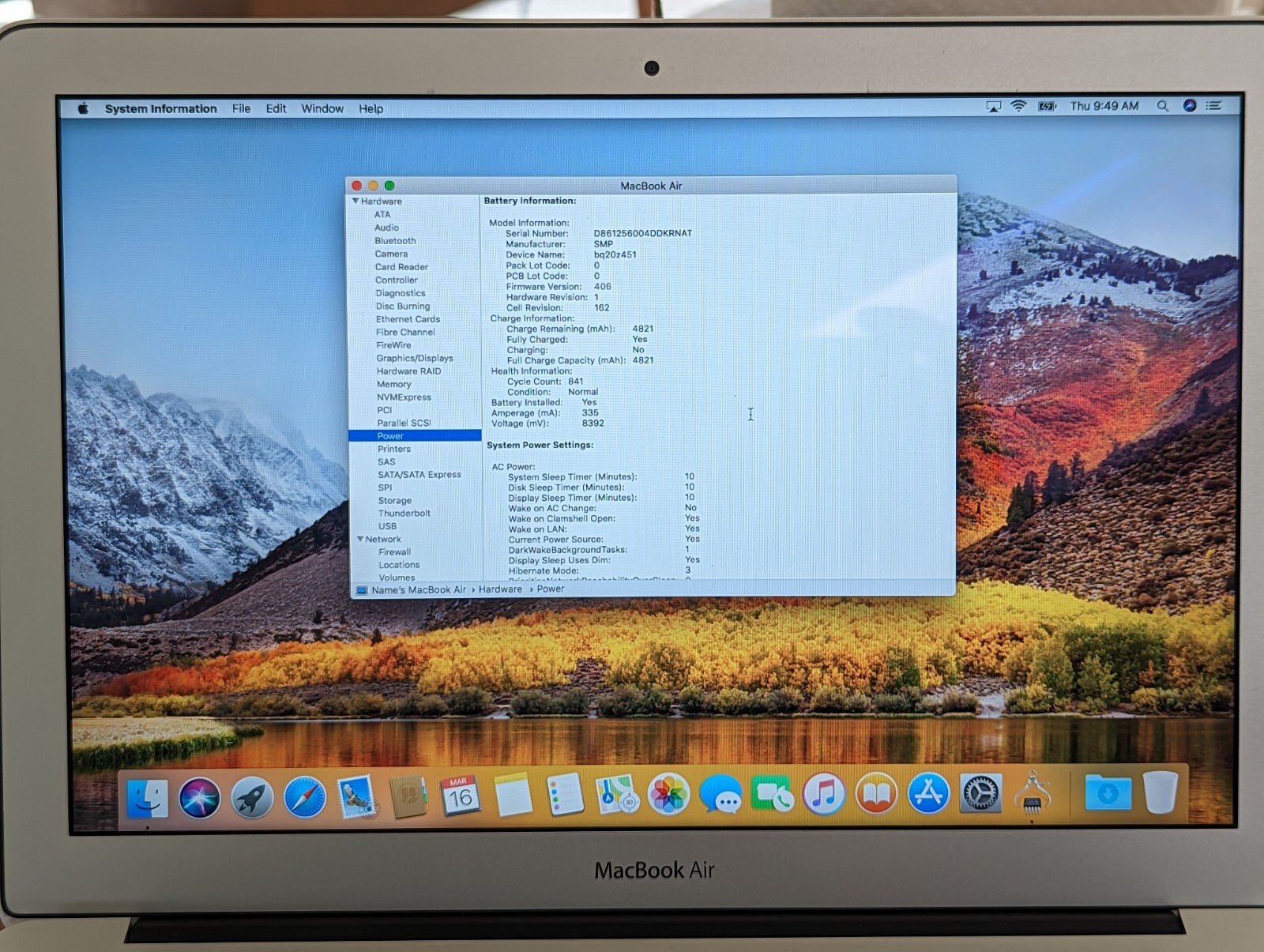Click Condition value Normal

tap(583, 392)
